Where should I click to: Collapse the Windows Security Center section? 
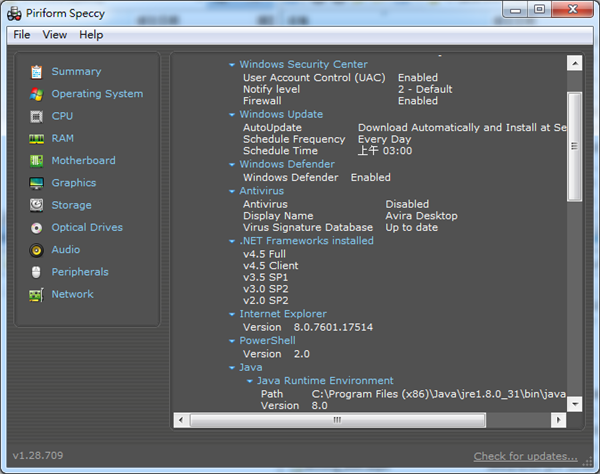(x=232, y=65)
